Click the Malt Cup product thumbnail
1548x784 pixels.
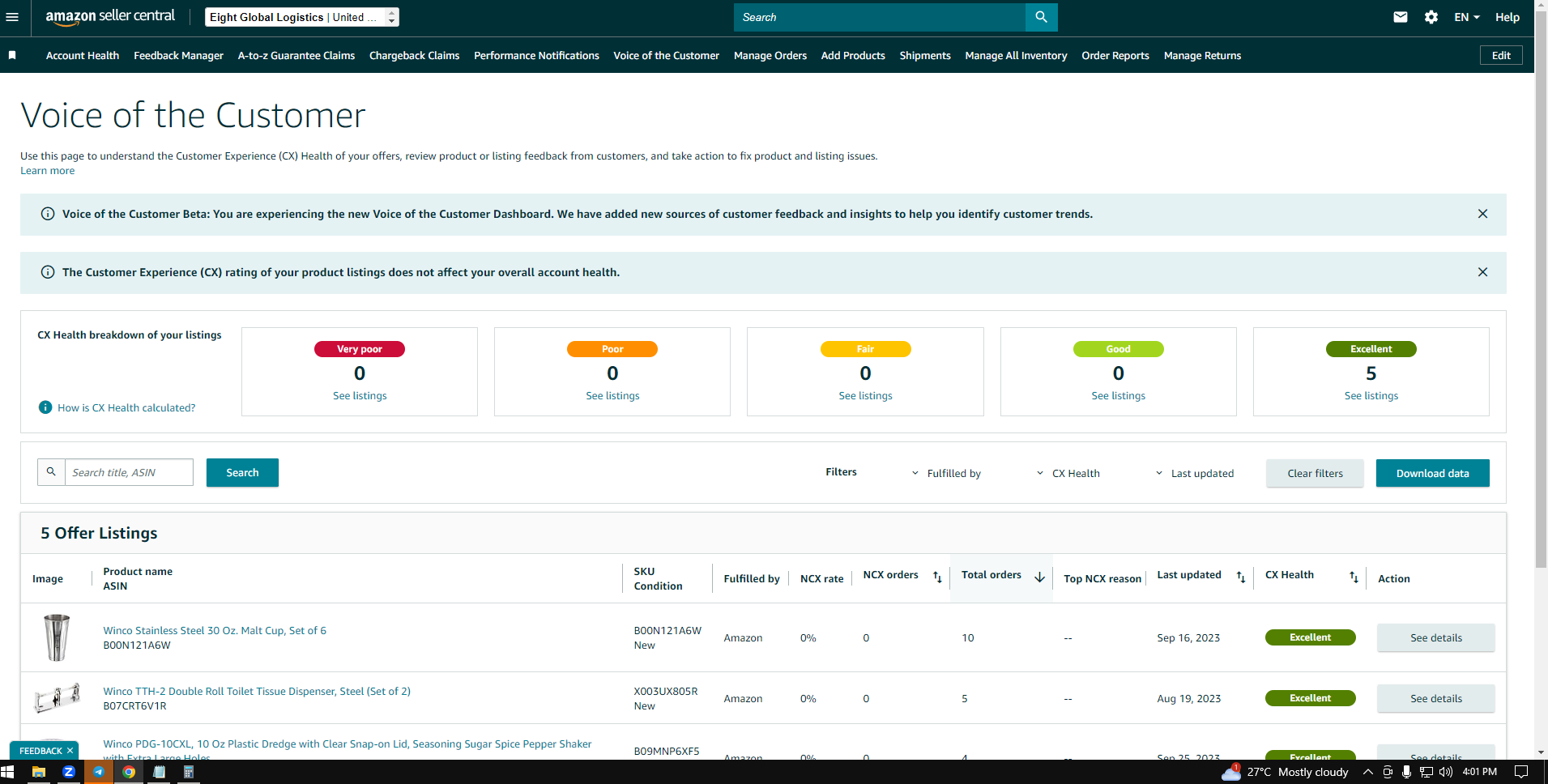[x=57, y=637]
